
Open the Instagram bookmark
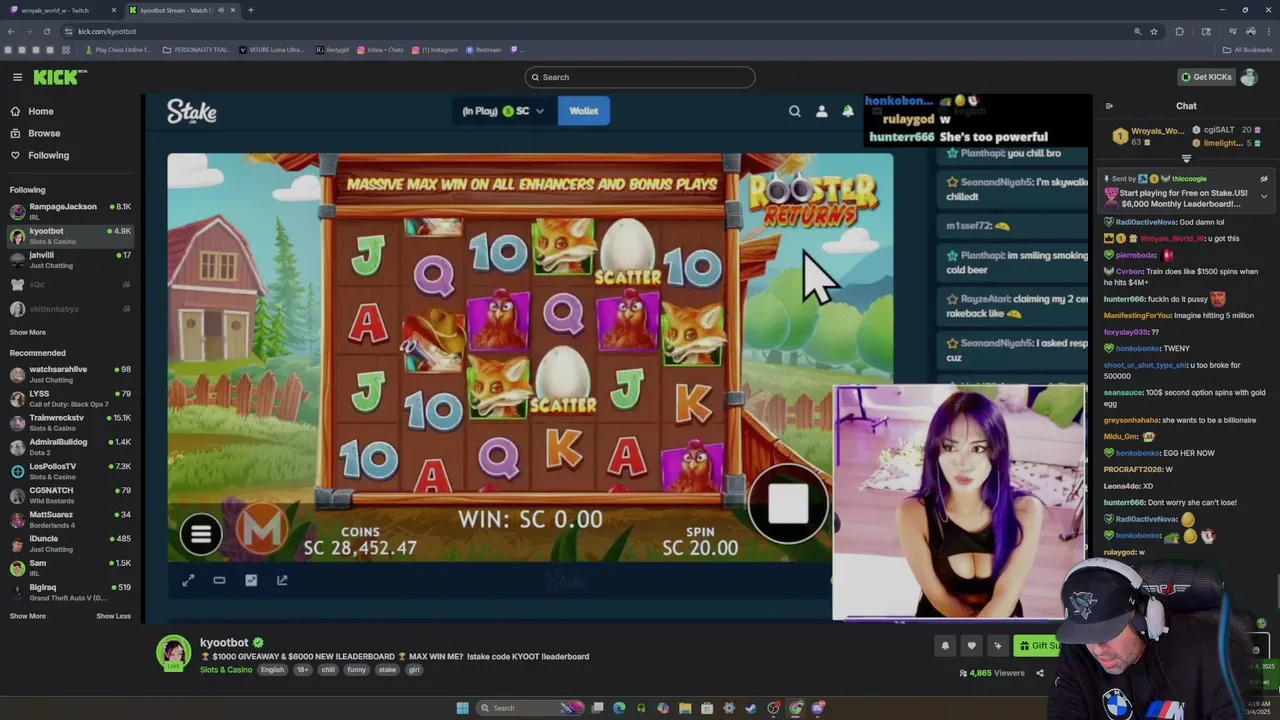pyautogui.click(x=435, y=50)
